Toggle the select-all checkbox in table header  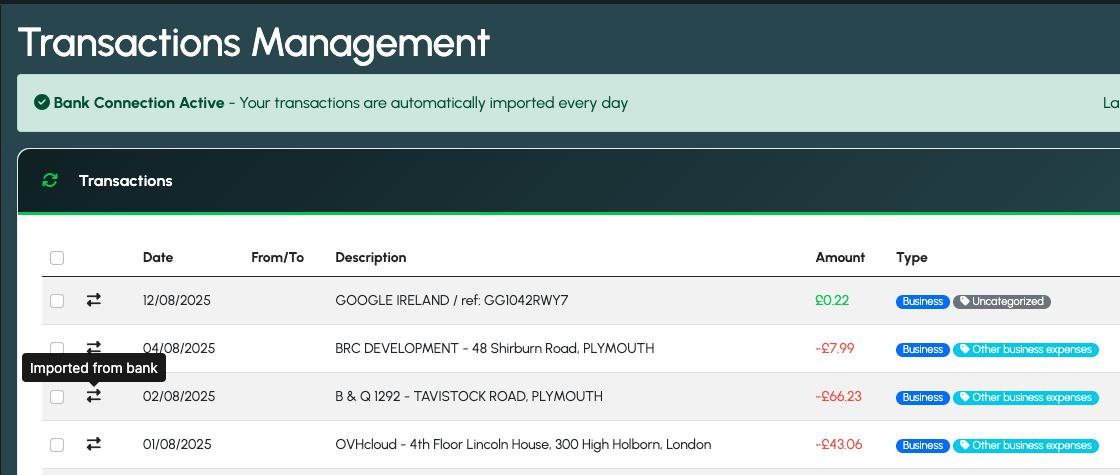tap(57, 258)
